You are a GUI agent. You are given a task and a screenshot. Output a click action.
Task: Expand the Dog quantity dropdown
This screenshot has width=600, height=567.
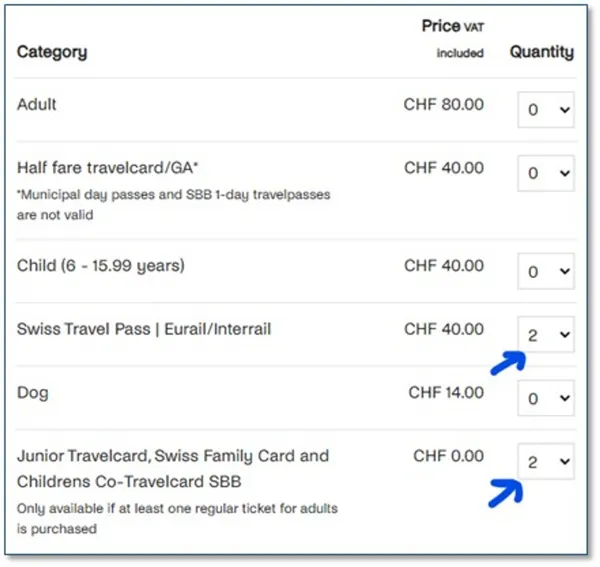[546, 397]
